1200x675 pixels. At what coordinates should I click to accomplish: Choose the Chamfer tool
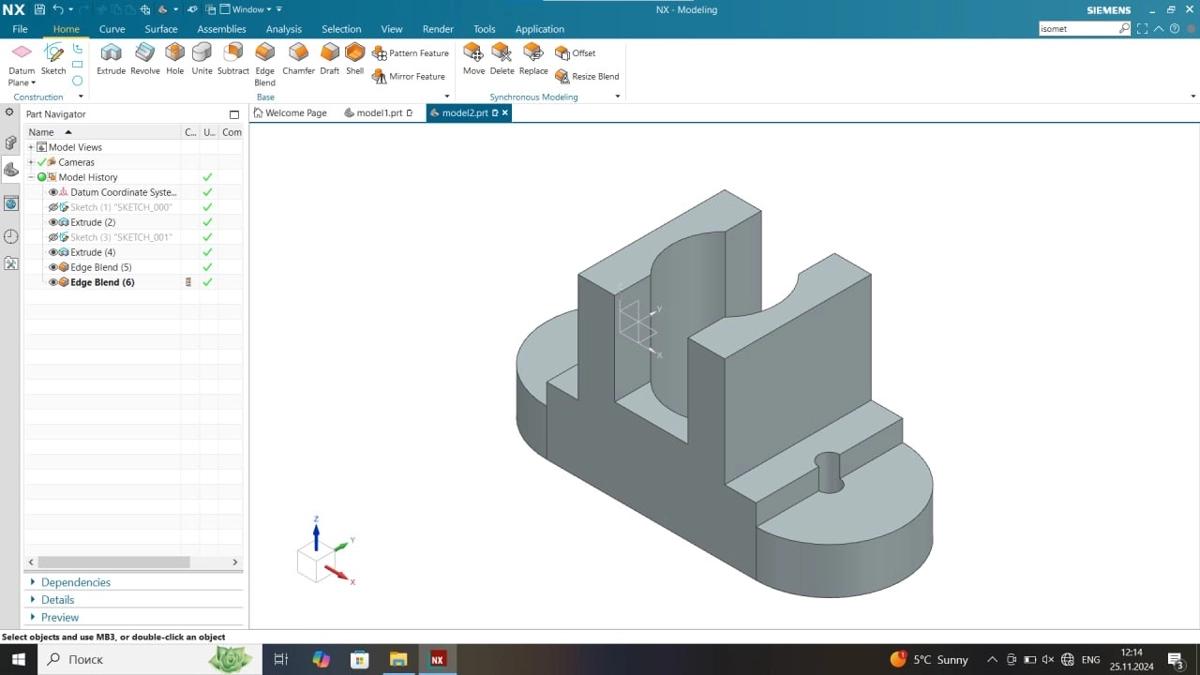click(x=298, y=58)
